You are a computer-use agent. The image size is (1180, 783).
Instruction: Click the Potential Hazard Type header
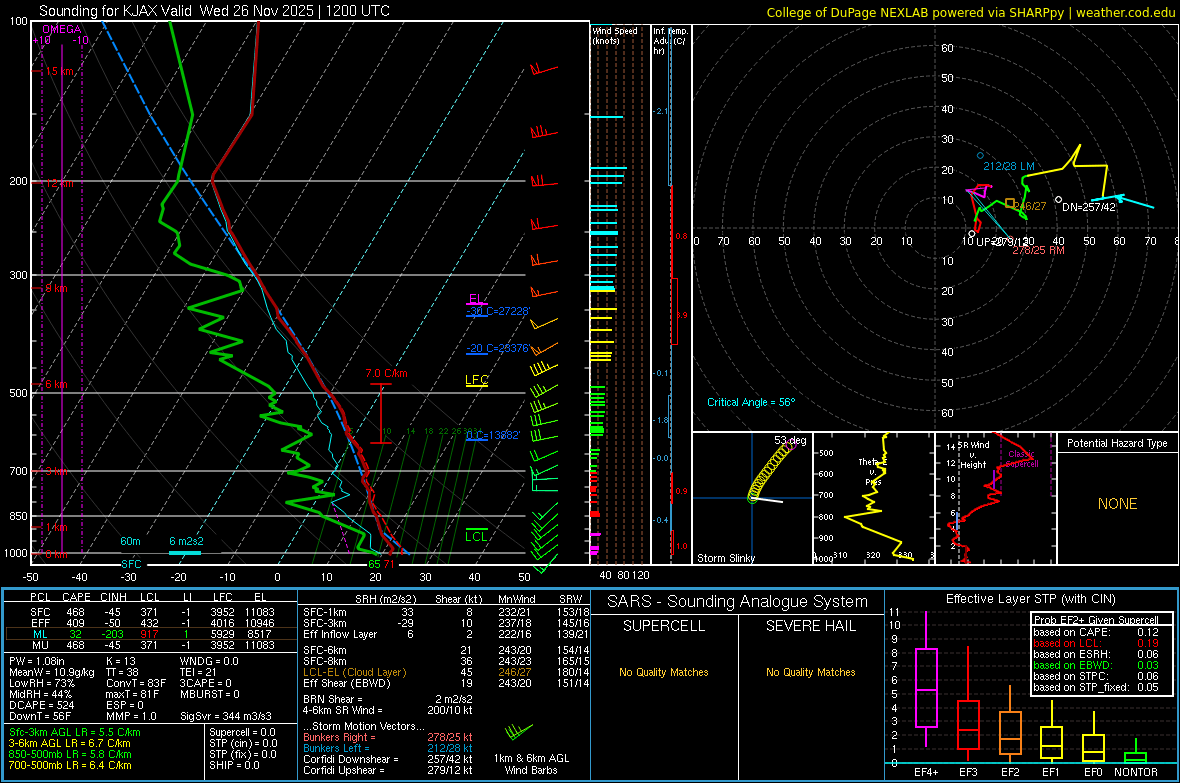click(x=1117, y=443)
